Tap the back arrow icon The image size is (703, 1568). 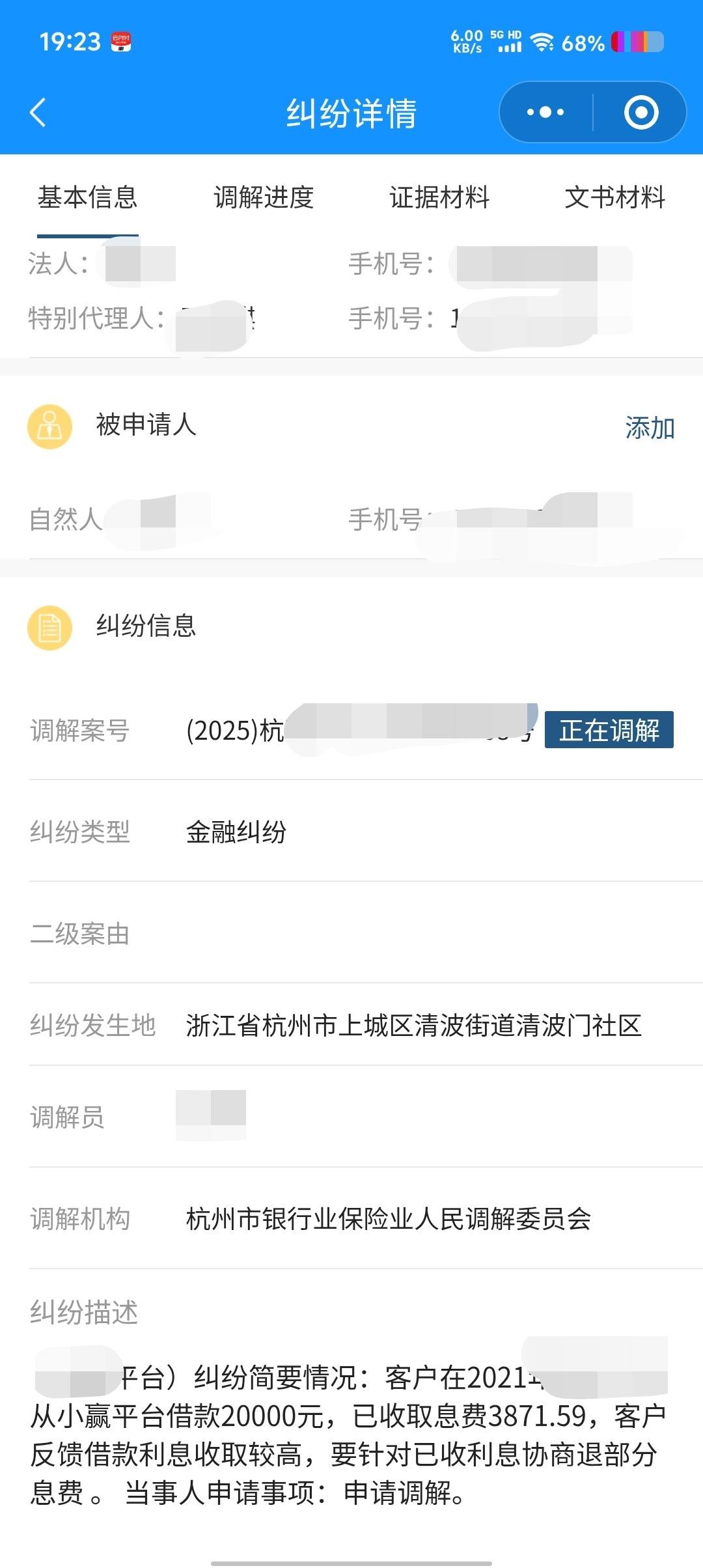(38, 112)
